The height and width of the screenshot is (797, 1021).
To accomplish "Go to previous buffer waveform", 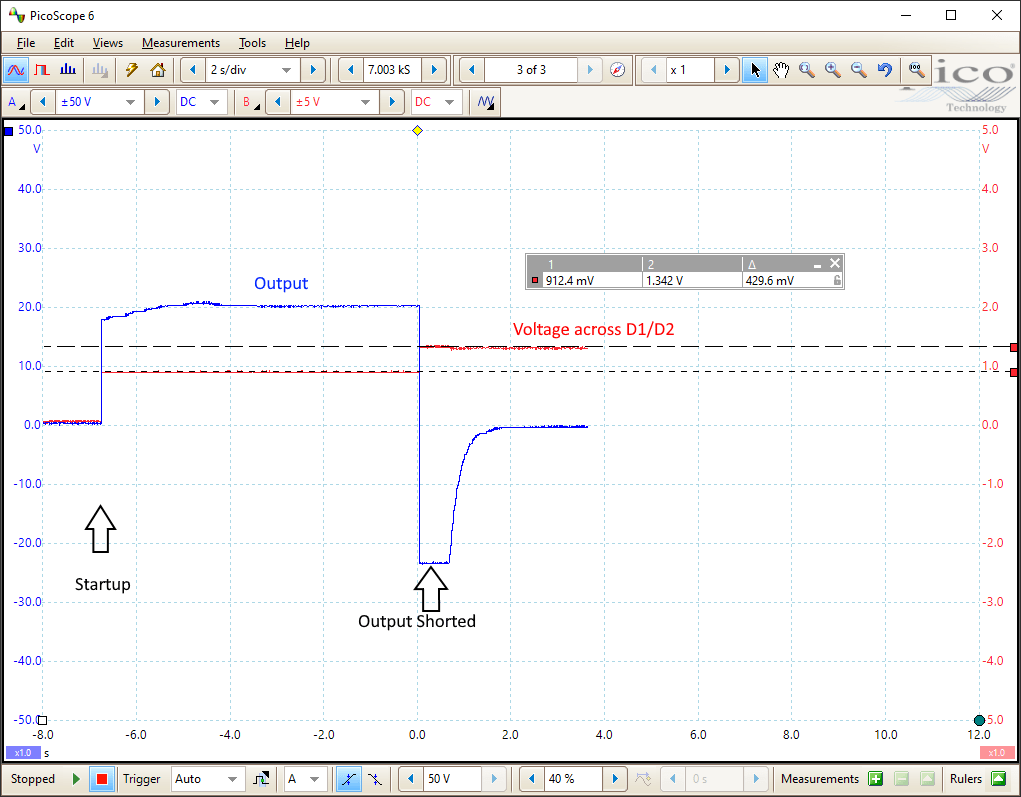I will tap(472, 70).
